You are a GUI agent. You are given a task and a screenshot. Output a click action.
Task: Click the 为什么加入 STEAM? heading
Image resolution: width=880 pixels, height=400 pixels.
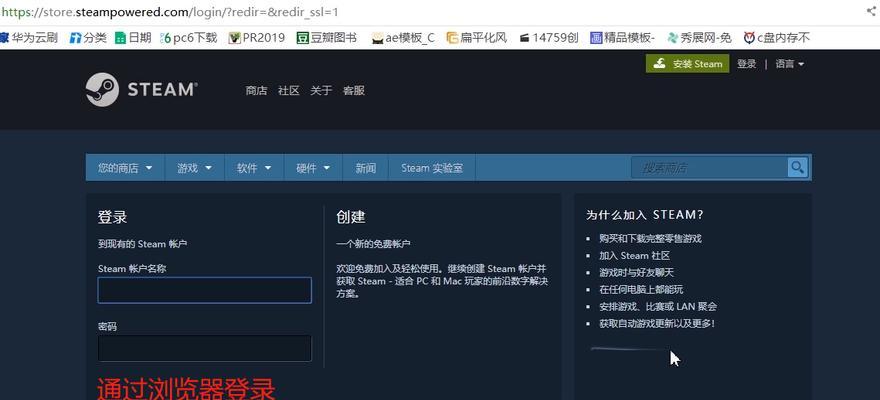pyautogui.click(x=644, y=215)
